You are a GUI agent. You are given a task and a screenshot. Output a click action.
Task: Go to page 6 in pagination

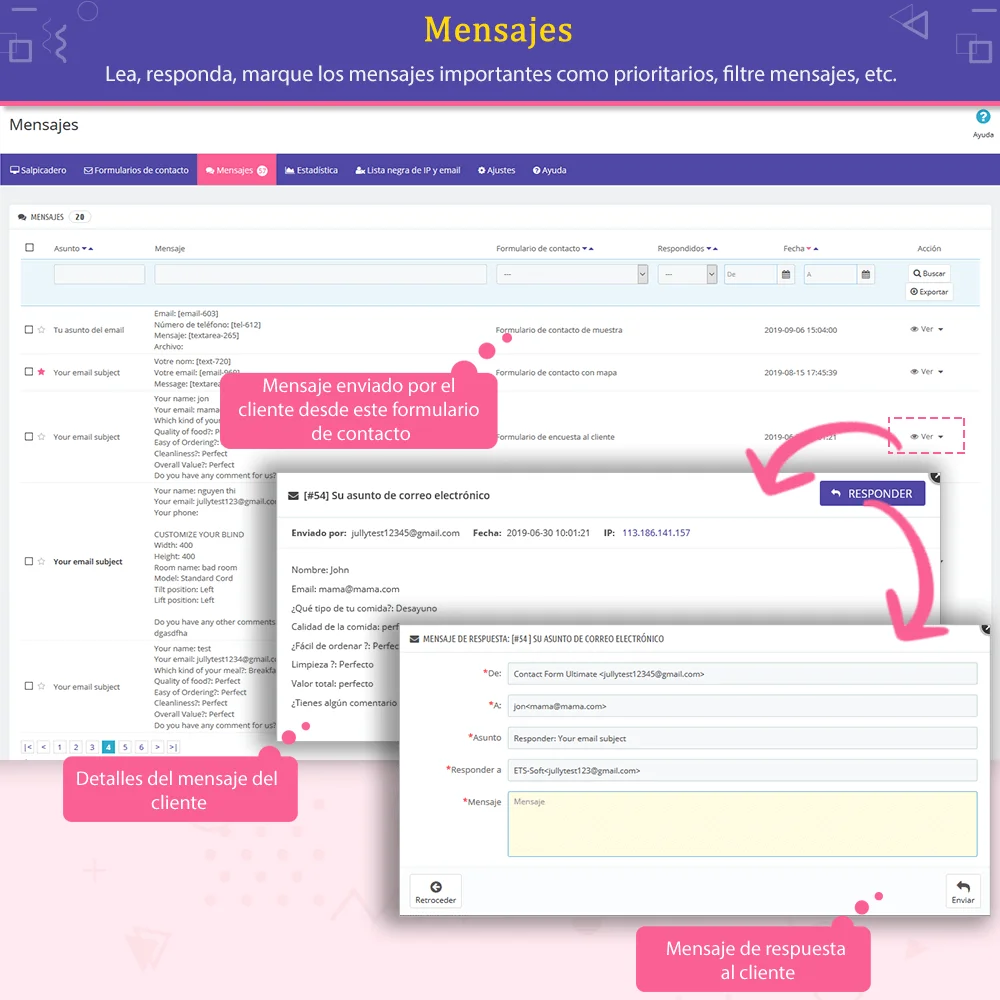[x=141, y=746]
